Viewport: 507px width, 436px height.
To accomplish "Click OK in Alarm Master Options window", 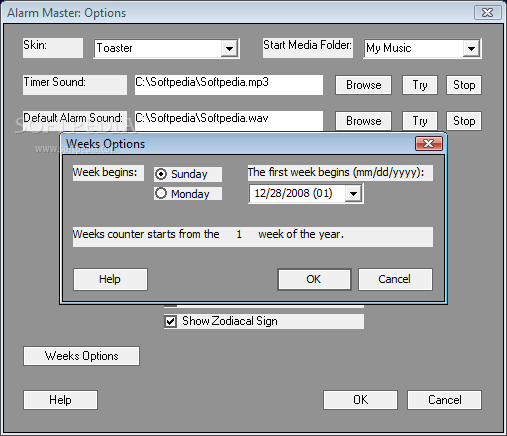I will click(x=360, y=400).
